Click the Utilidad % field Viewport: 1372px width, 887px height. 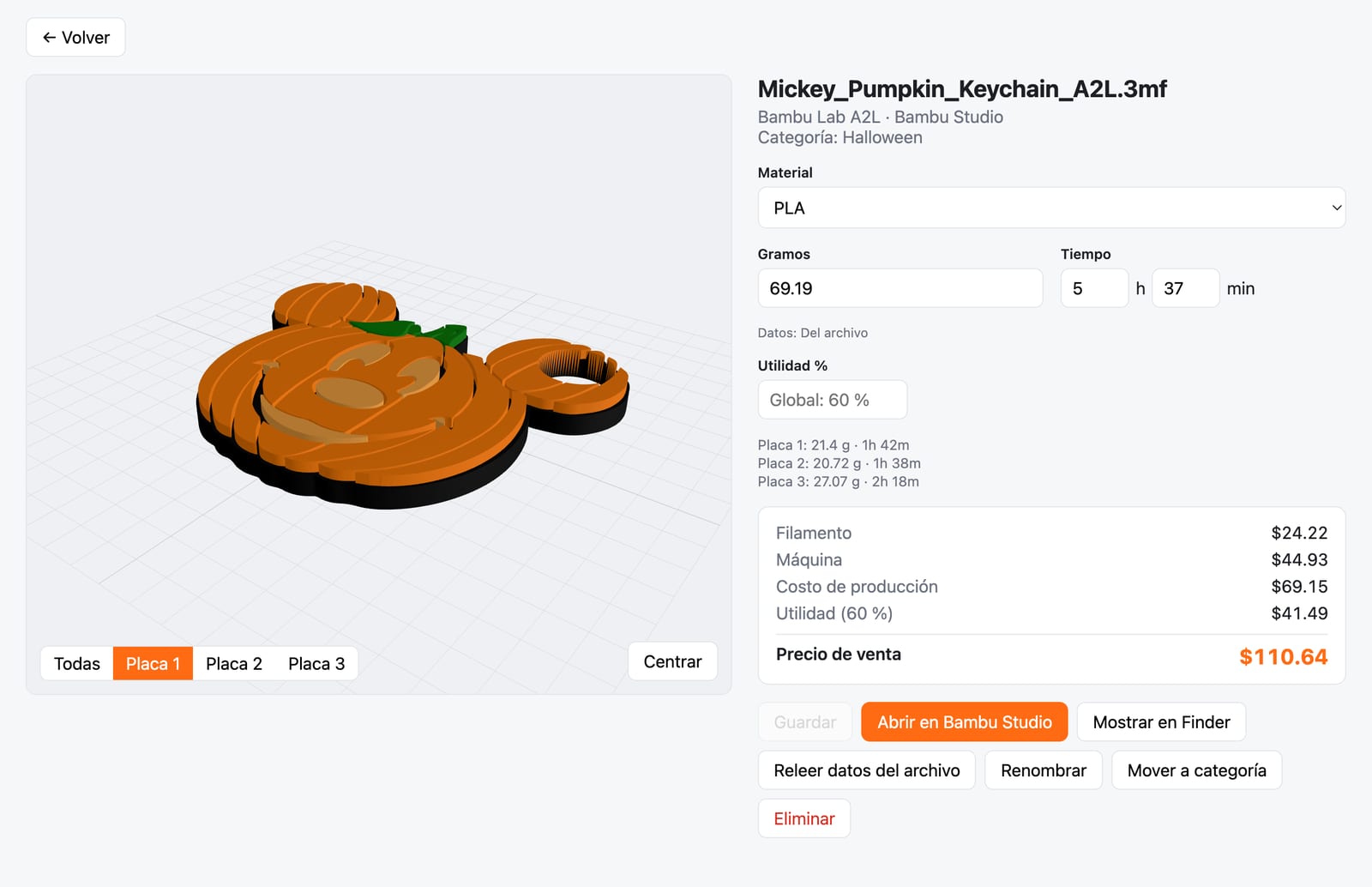833,400
